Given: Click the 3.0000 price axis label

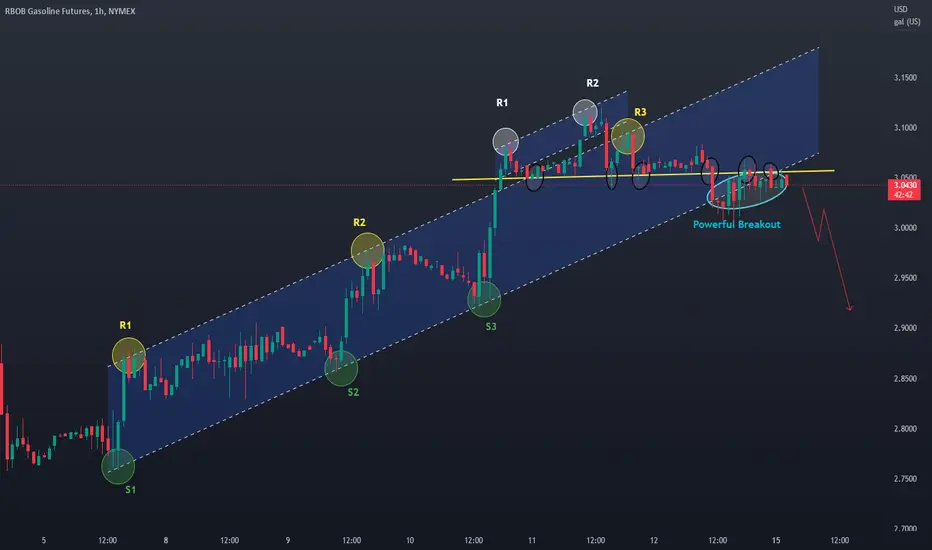Looking at the screenshot, I should (905, 228).
